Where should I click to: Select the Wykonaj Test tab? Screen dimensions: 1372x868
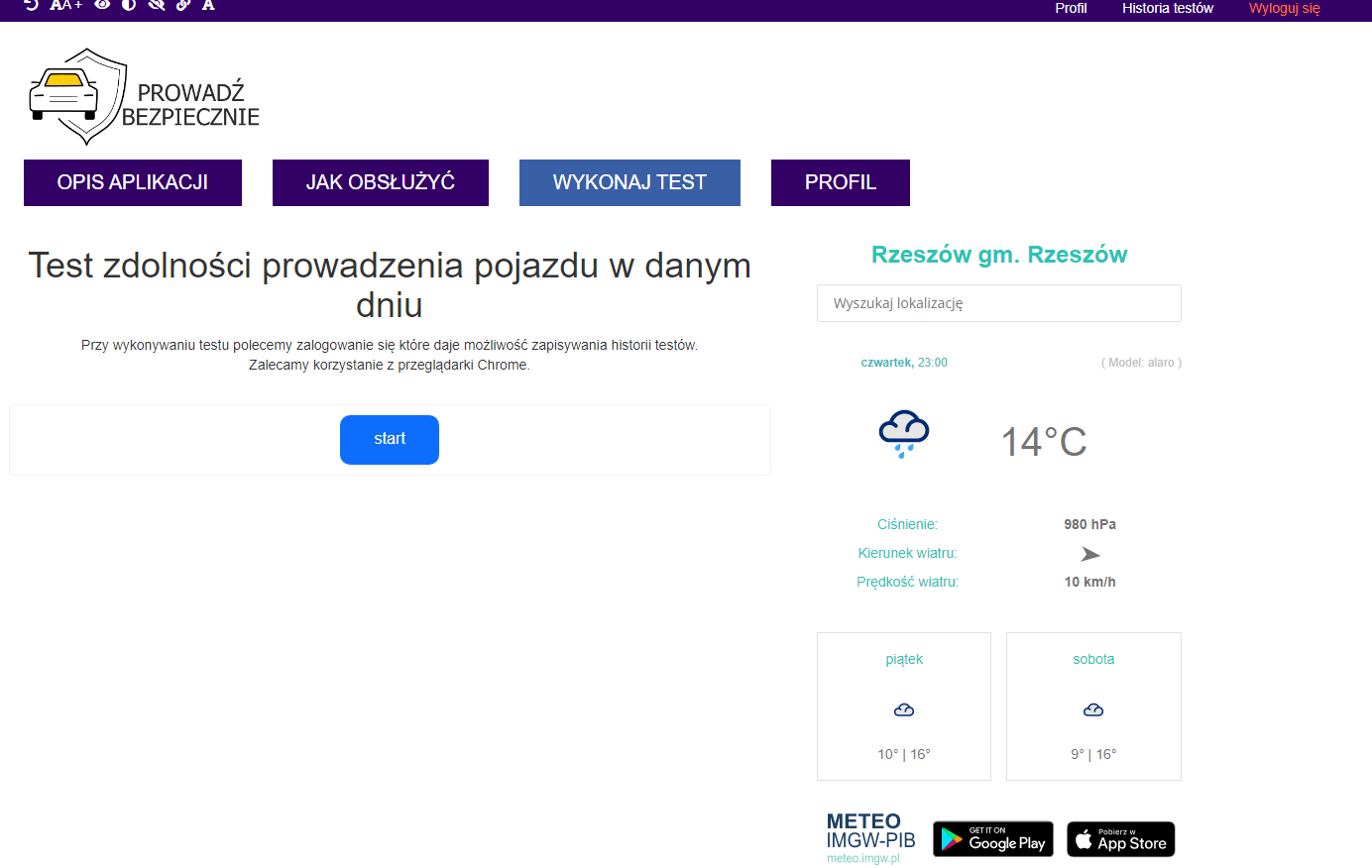[629, 182]
